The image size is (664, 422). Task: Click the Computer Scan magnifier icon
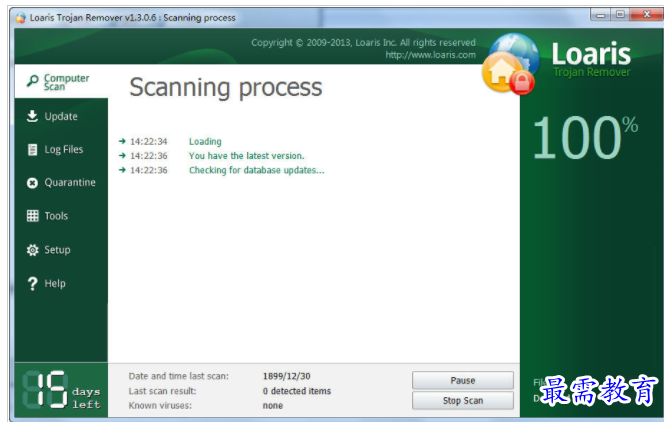click(32, 81)
